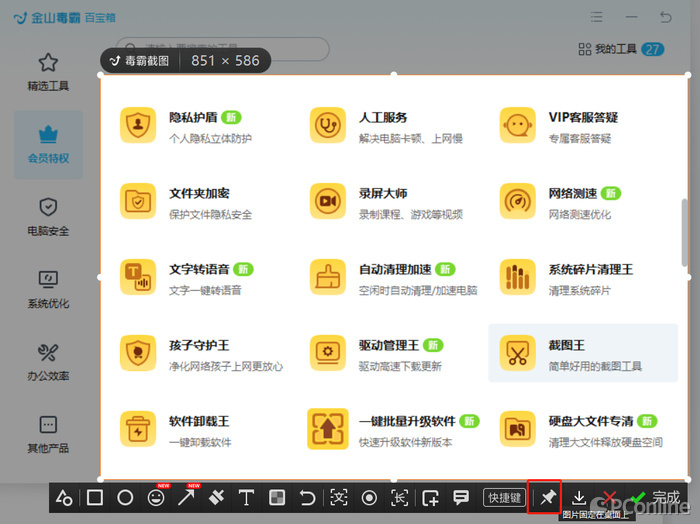Click the tool list vertical scrollbar
700x524 pixels.
pyautogui.click(x=684, y=233)
